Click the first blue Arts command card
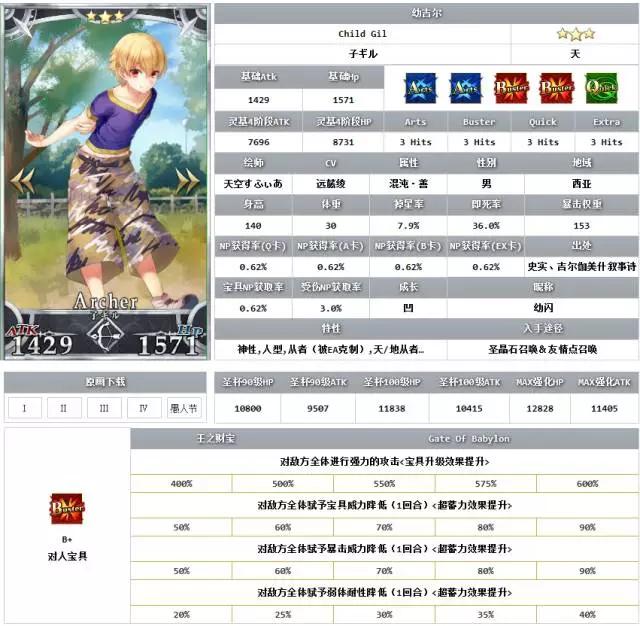640x626 pixels. (421, 88)
